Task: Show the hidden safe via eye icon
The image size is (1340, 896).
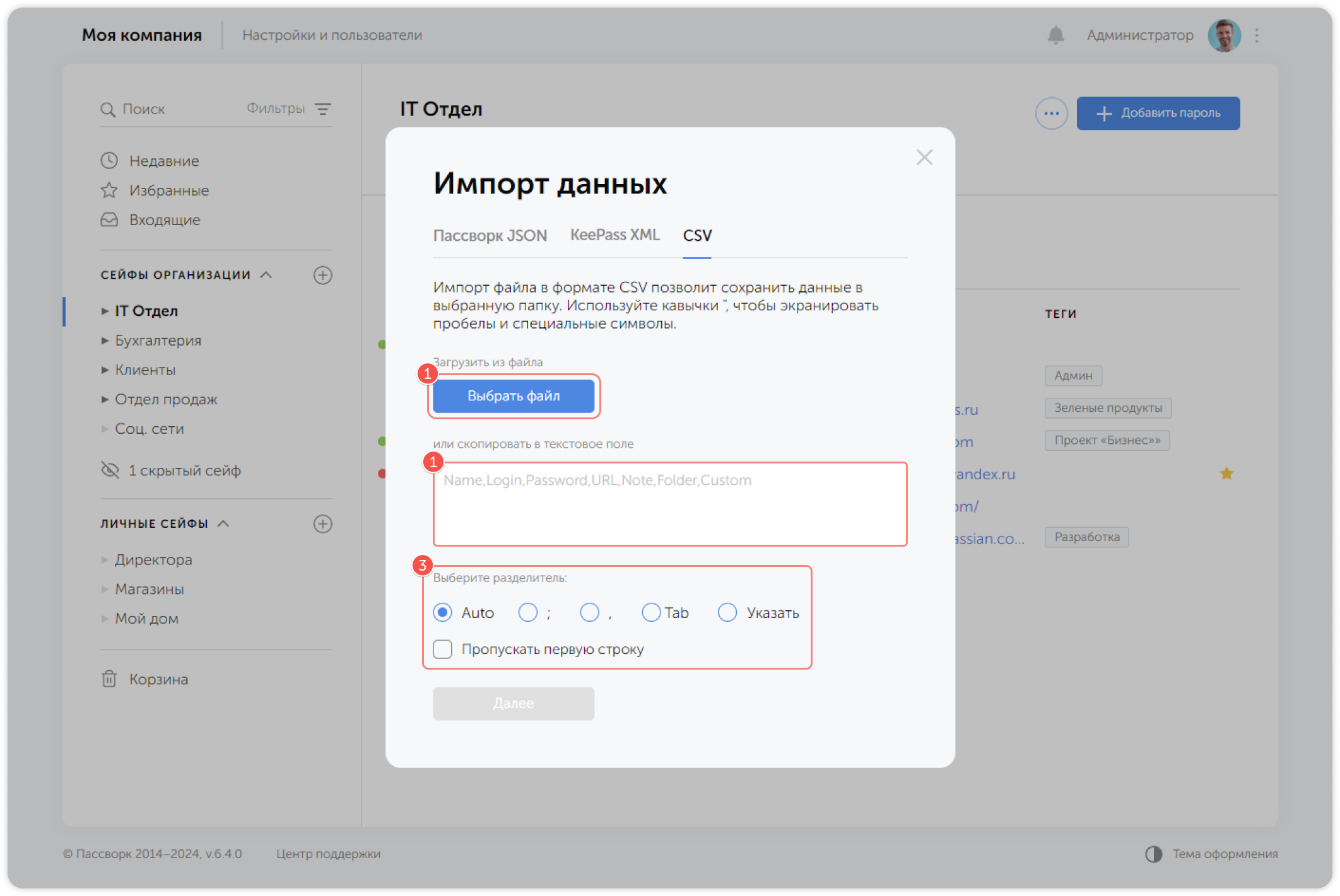Action: click(109, 470)
